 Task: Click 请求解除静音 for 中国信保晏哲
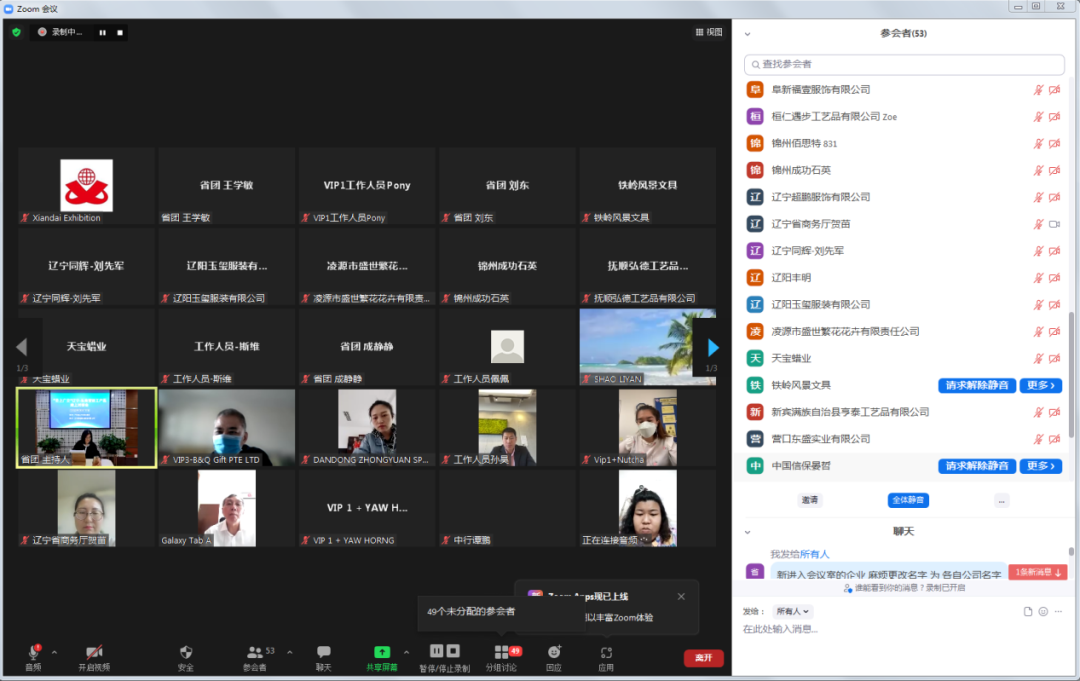coord(976,465)
